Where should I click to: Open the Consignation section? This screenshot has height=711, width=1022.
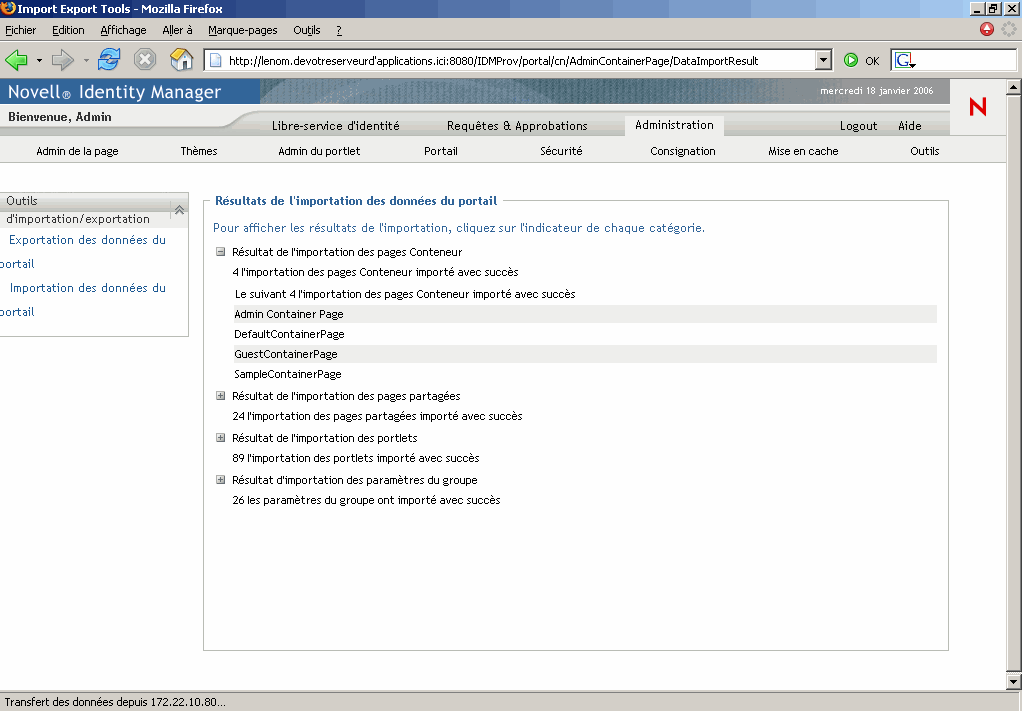682,151
